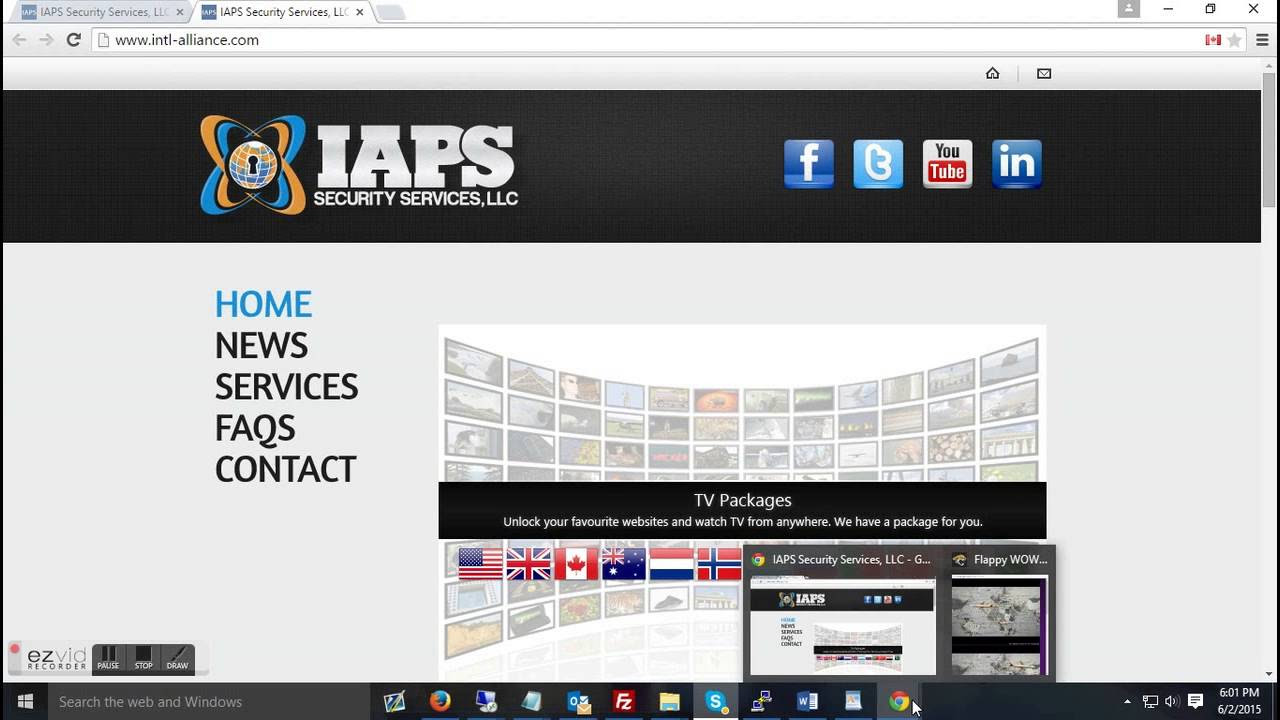Click the IAPS Security Services logo
The width and height of the screenshot is (1280, 720).
(x=358, y=165)
